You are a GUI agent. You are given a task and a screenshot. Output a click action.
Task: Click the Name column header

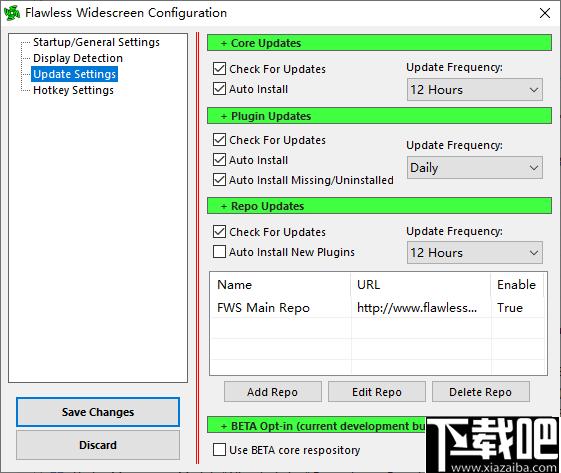(280, 284)
